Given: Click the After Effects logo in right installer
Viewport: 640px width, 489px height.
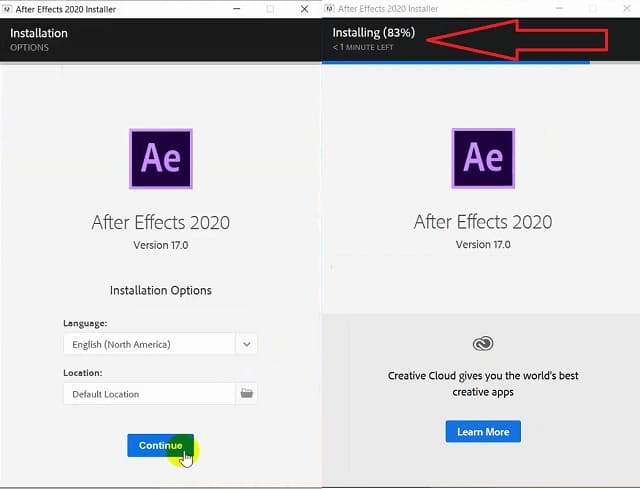Looking at the screenshot, I should coord(483,158).
